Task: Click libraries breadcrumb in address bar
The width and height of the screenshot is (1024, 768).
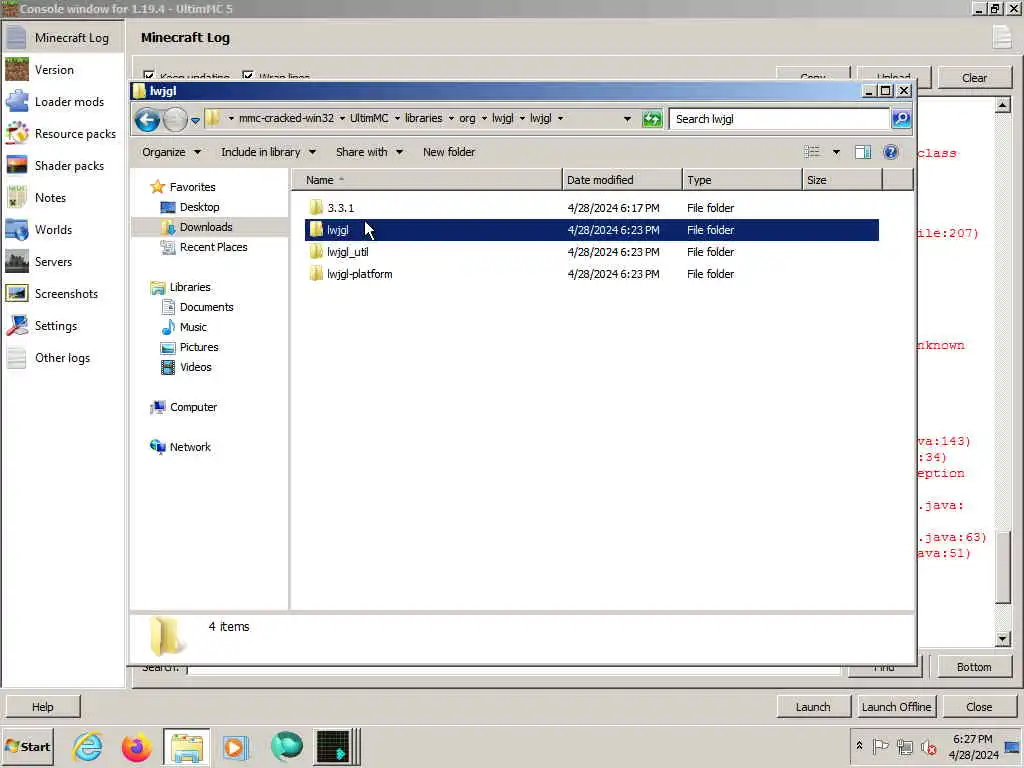Action: 423,118
